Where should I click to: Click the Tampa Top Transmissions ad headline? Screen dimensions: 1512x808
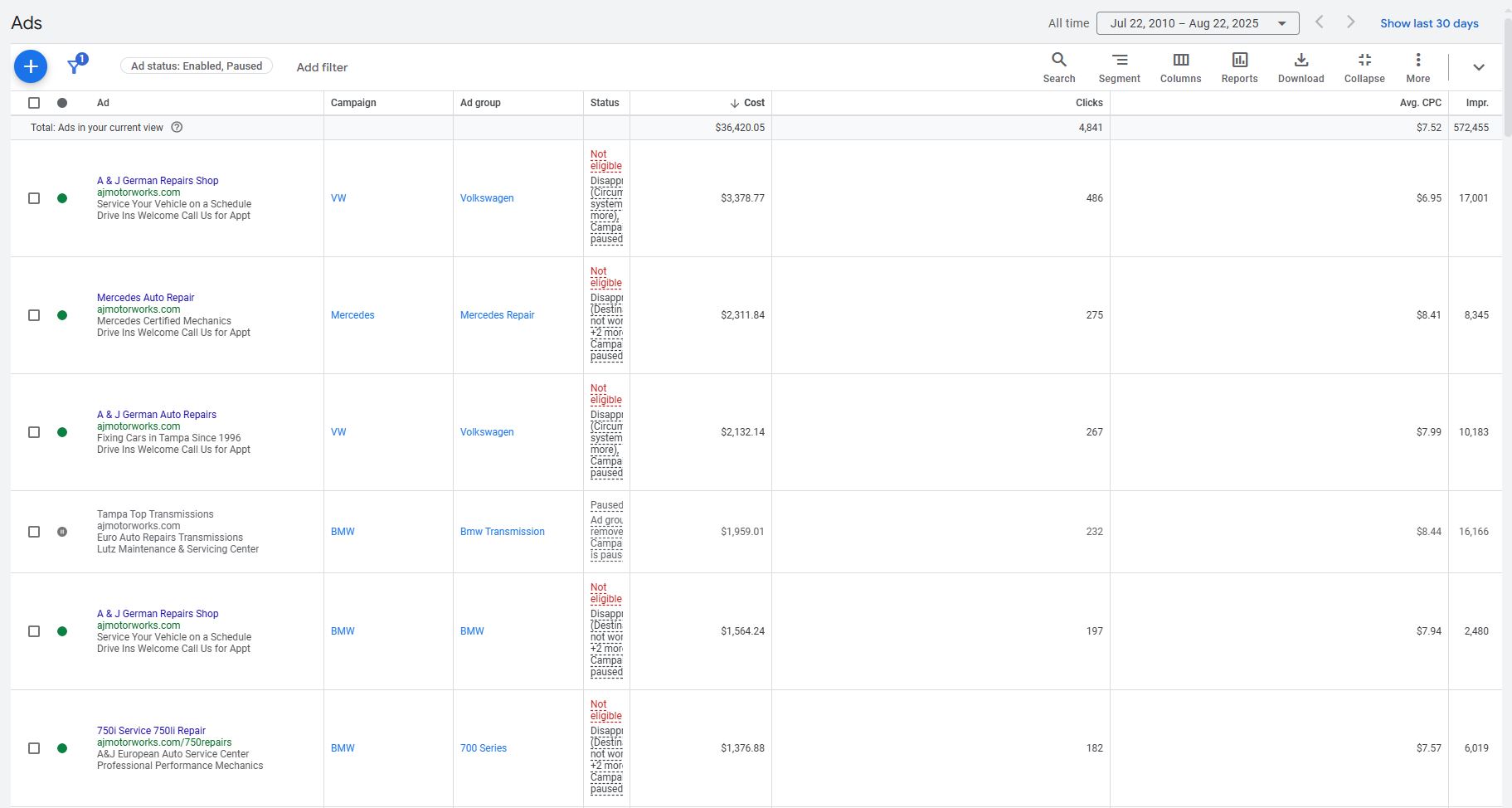click(155, 514)
